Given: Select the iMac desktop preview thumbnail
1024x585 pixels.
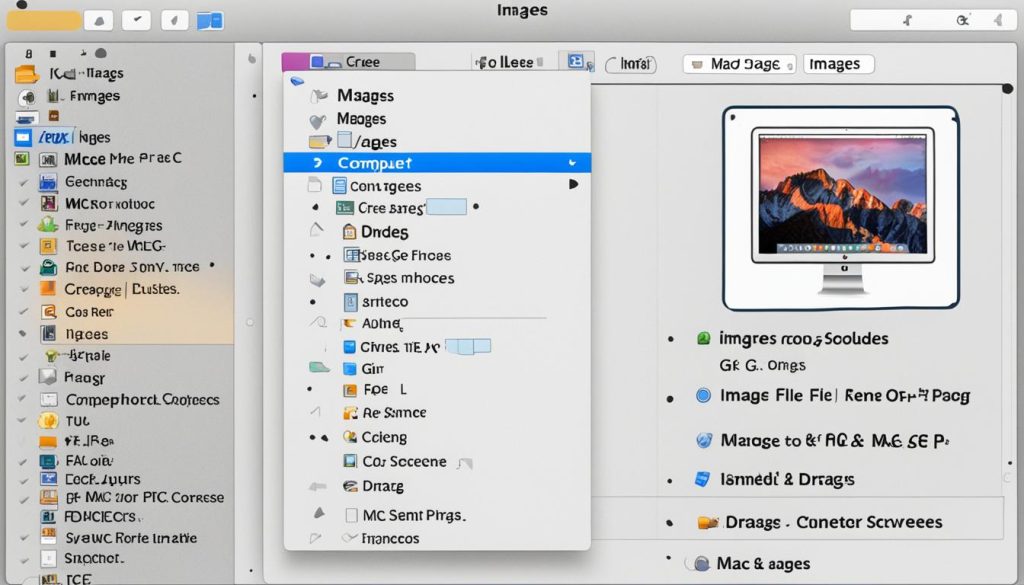Looking at the screenshot, I should pos(841,208).
